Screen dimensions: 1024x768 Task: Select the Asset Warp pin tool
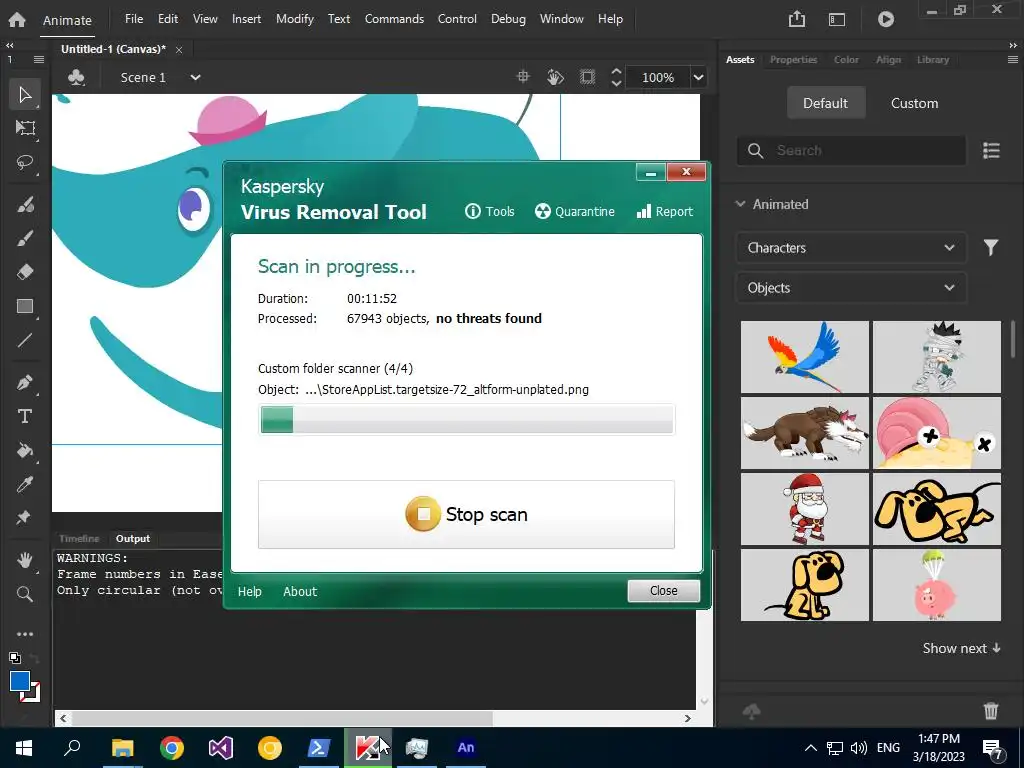click(x=25, y=518)
